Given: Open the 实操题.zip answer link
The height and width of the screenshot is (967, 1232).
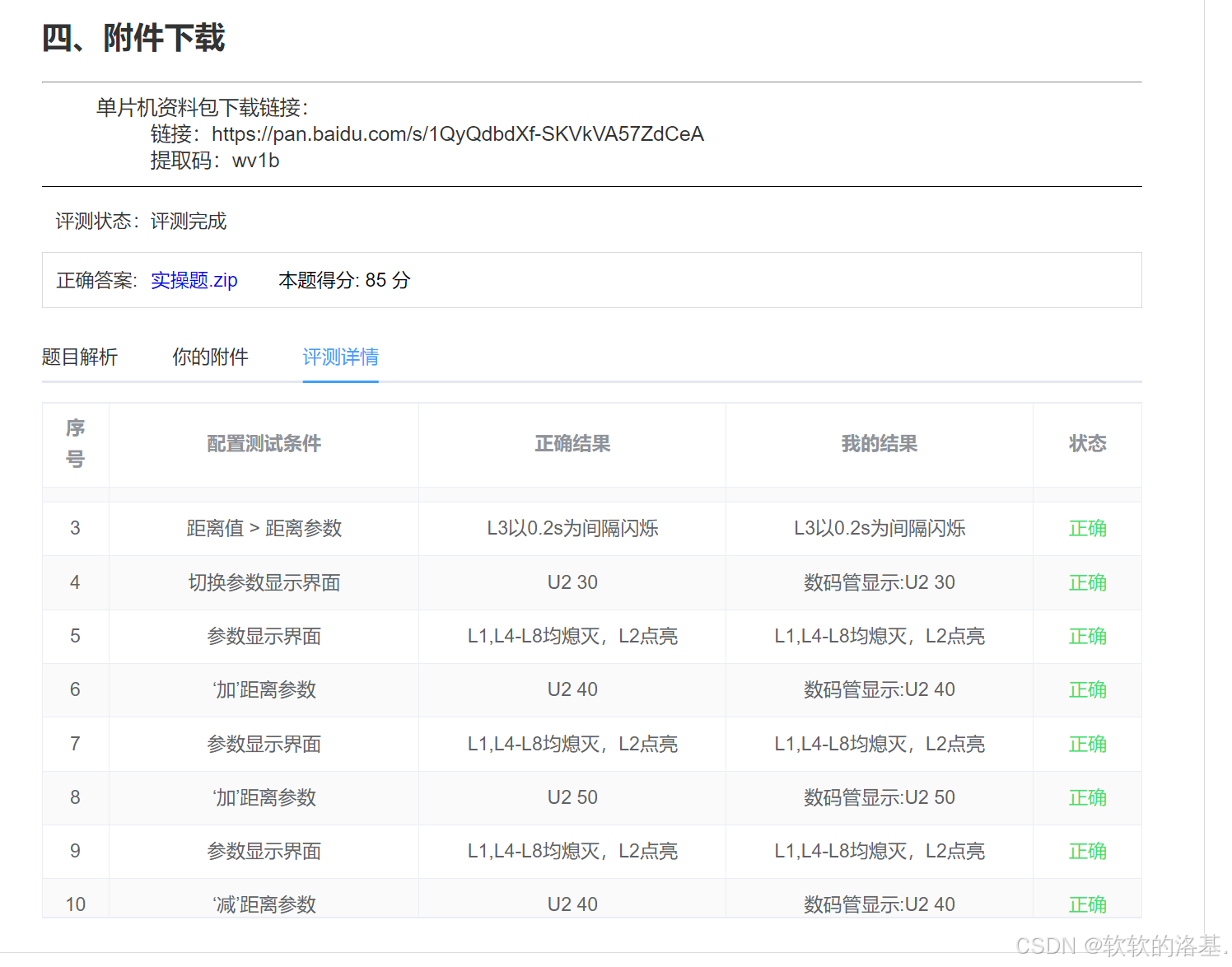Looking at the screenshot, I should [x=194, y=280].
